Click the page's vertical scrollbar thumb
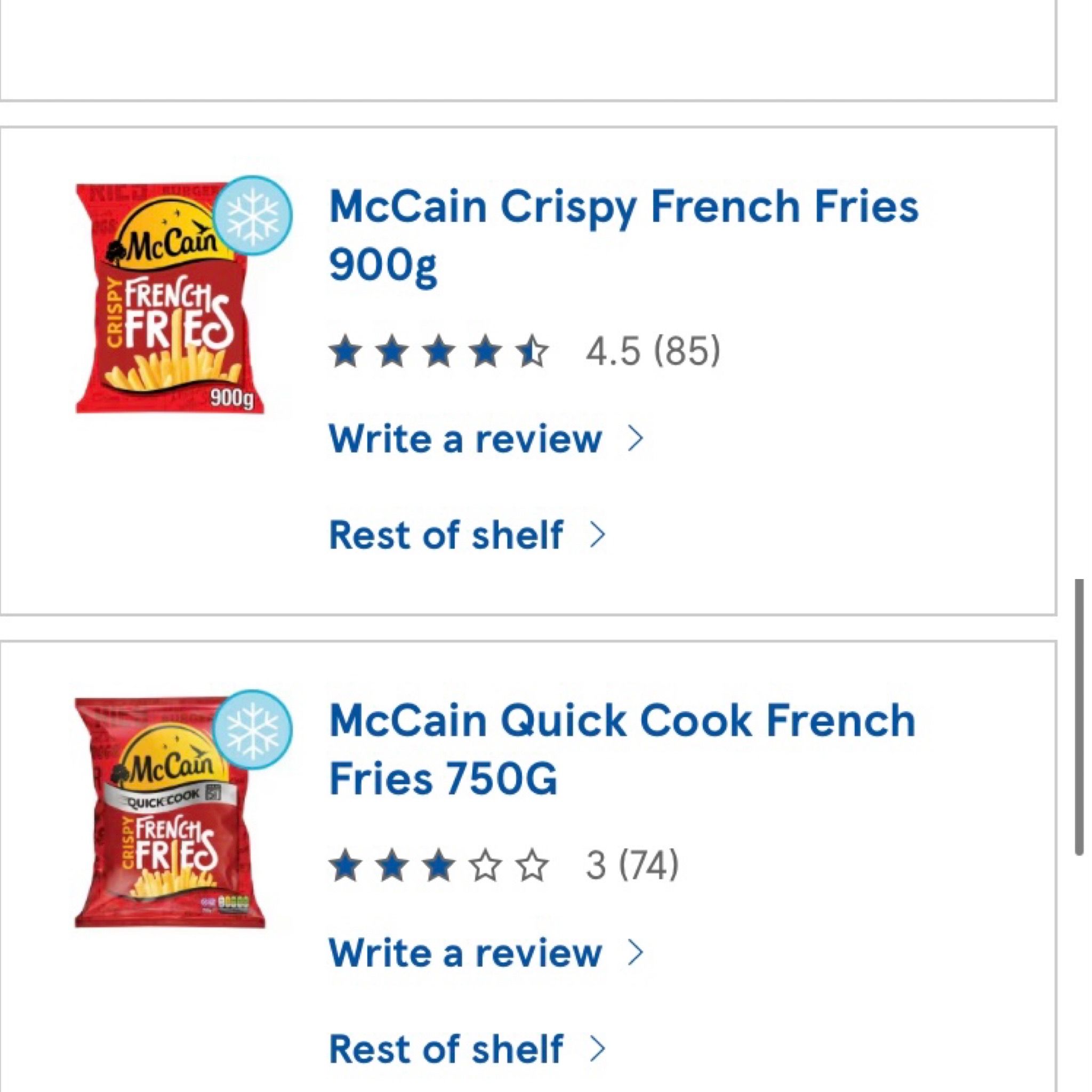This screenshot has width=1092, height=1092. [1079, 717]
